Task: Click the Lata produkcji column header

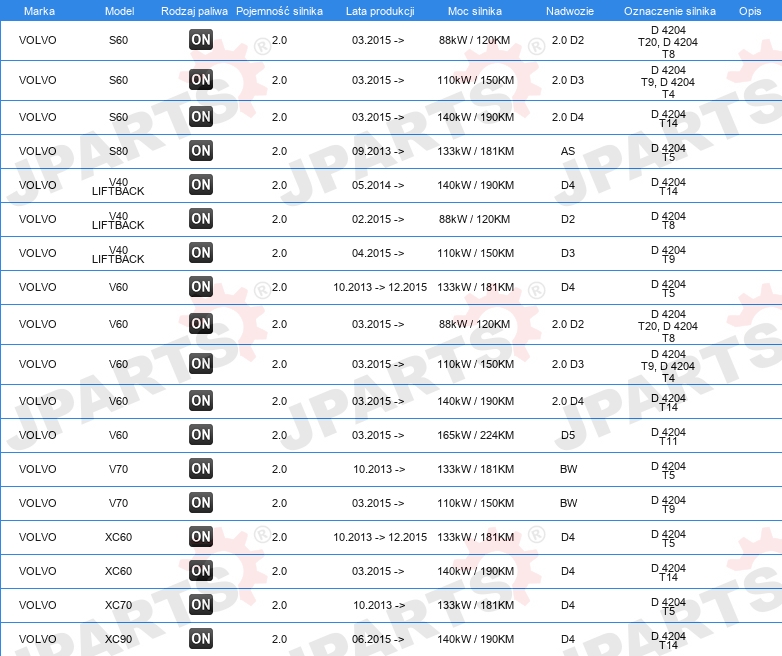Action: point(380,11)
